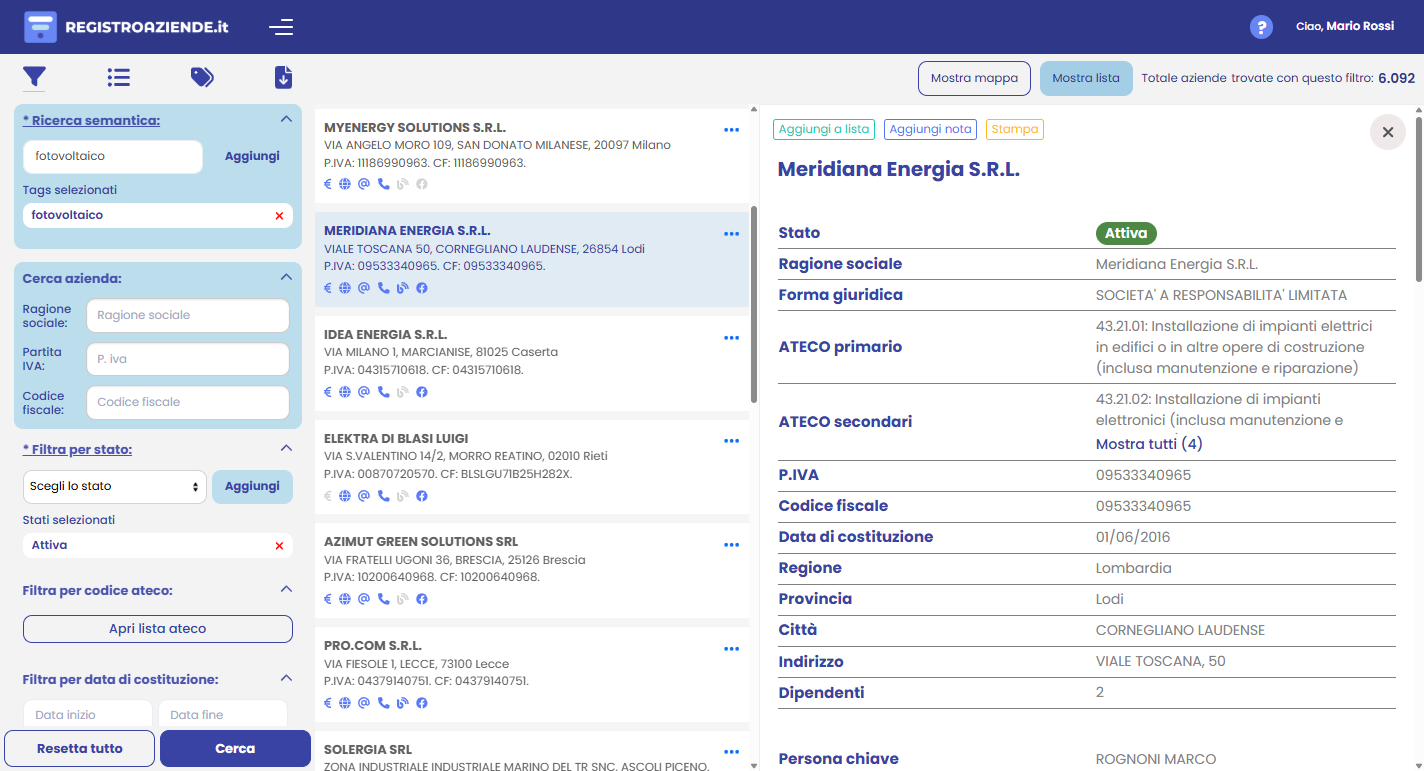Click the email @ icon for MERIDIANA ENERGIA
This screenshot has height=771, width=1424.
[364, 288]
